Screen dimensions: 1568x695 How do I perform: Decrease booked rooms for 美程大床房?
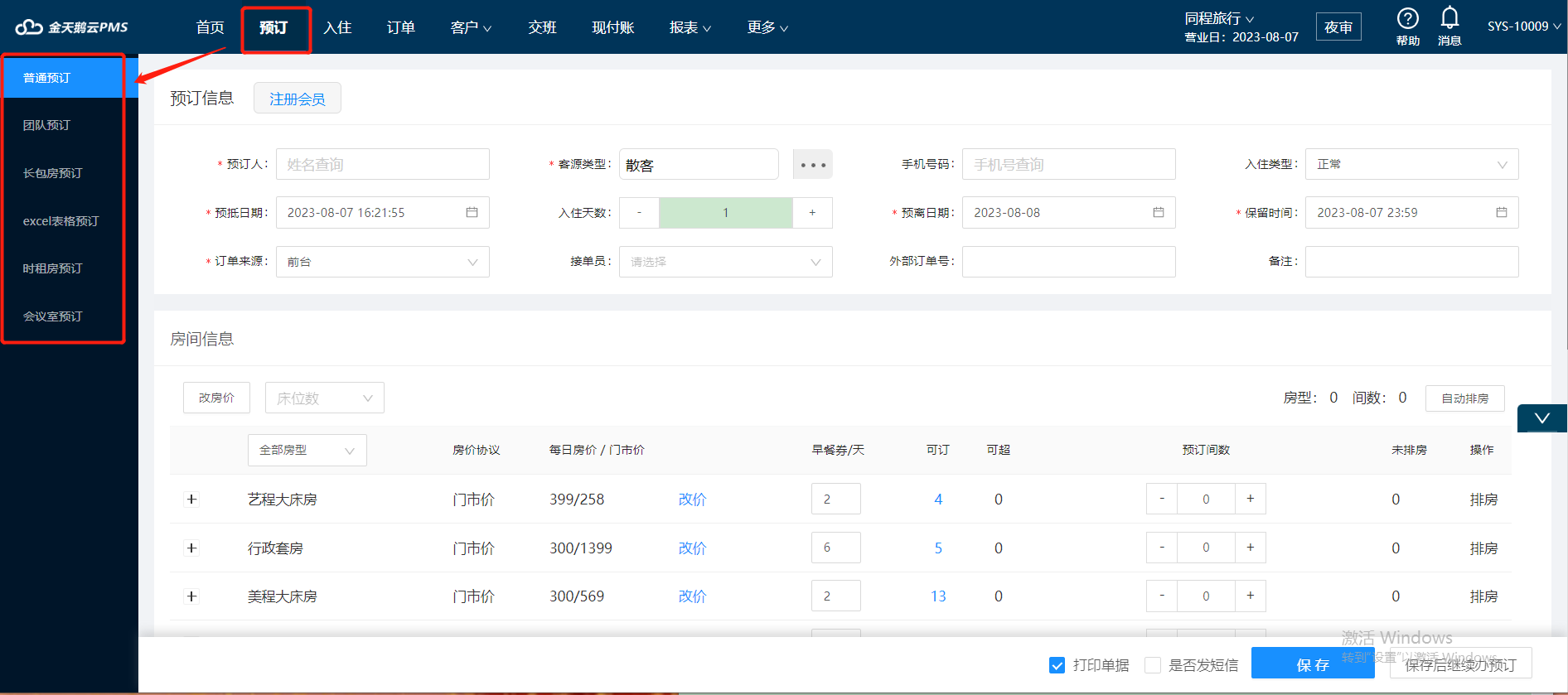(1162, 596)
